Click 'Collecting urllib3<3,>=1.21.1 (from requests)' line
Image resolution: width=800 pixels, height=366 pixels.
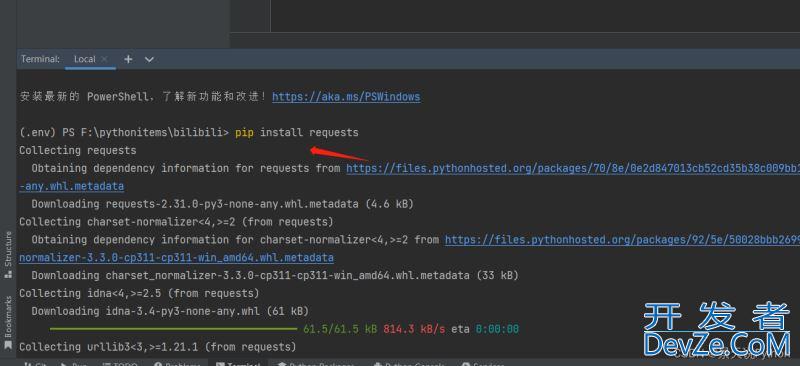click(158, 347)
